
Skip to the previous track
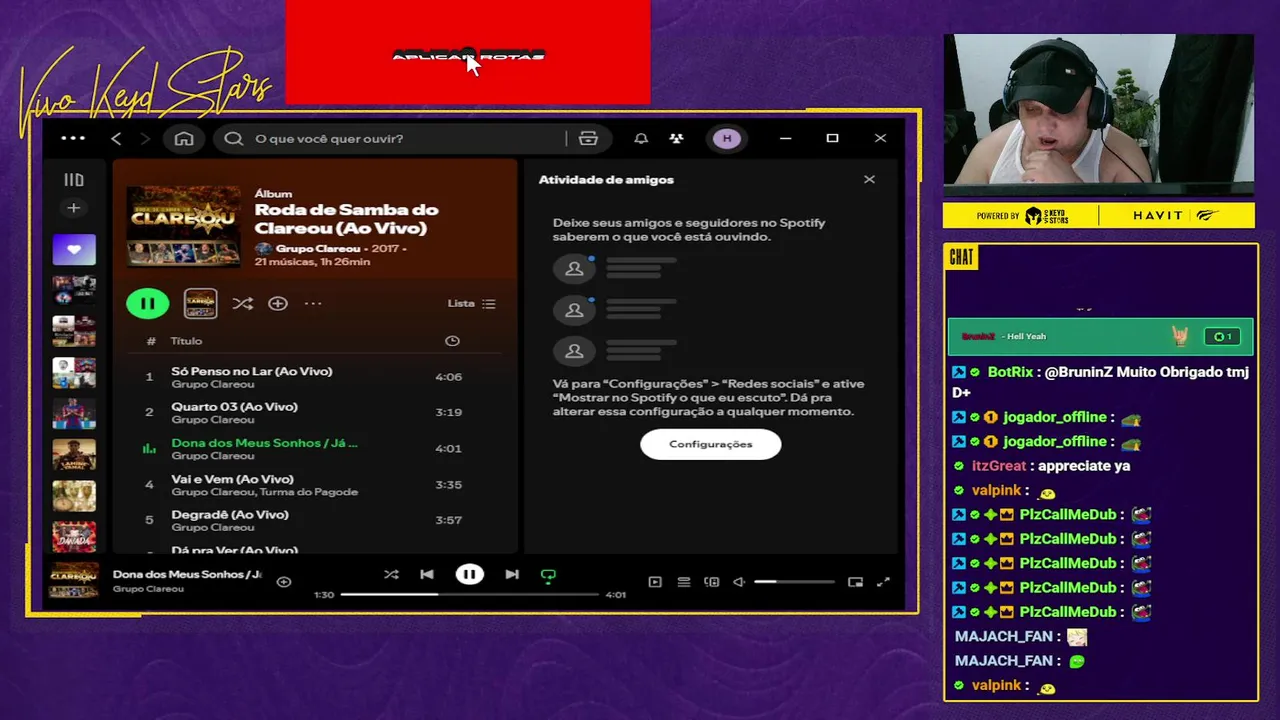coord(427,575)
